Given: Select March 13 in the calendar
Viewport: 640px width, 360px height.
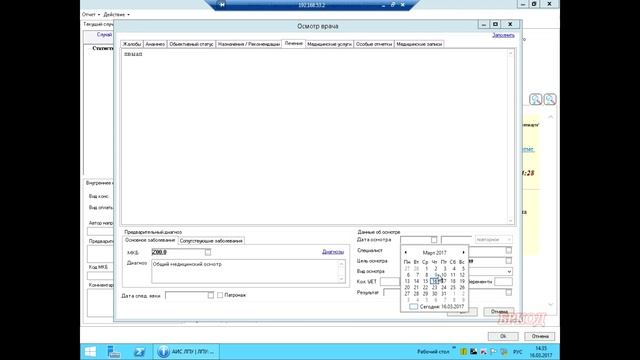Looking at the screenshot, I should click(407, 281).
